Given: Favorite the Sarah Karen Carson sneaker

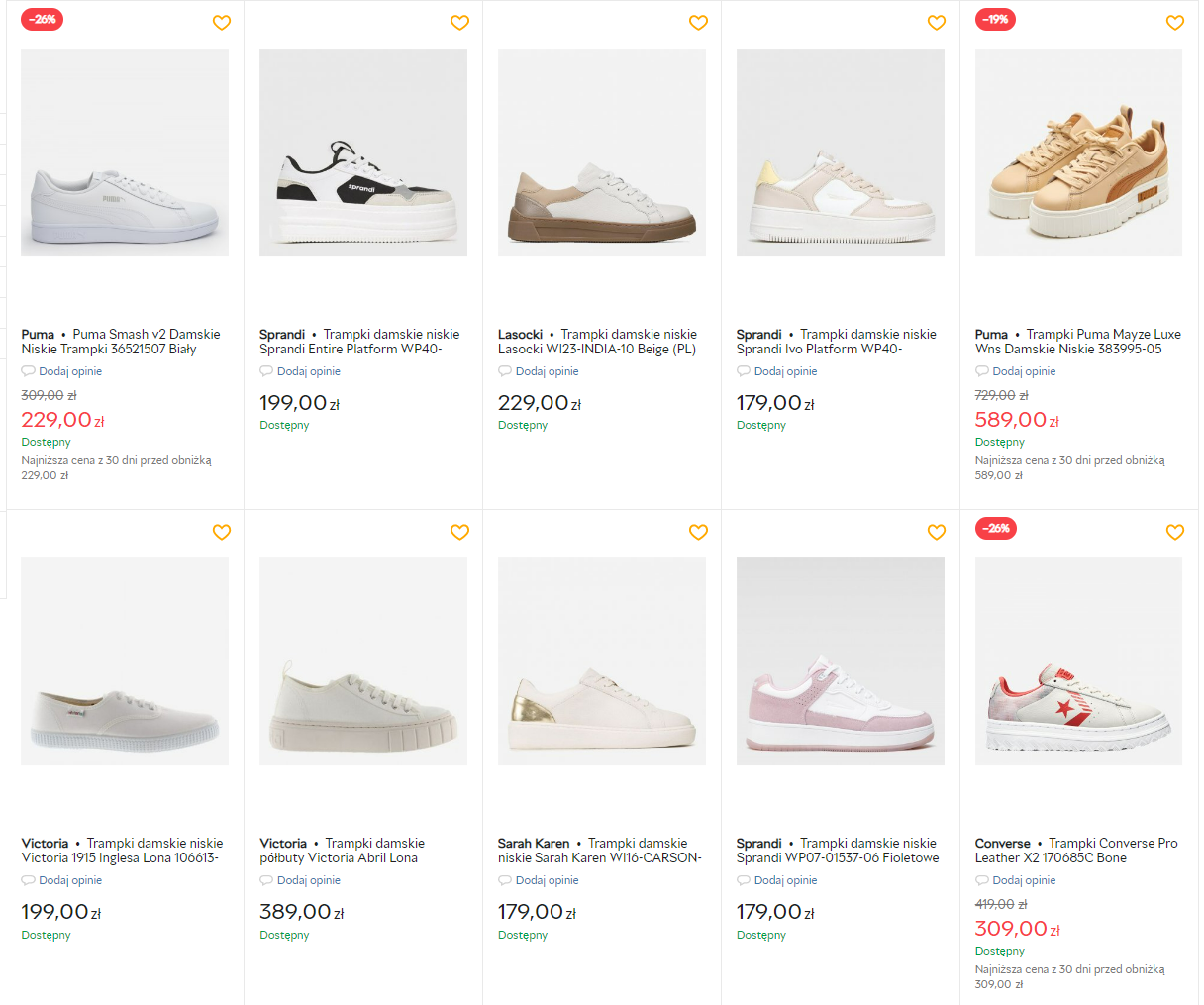Looking at the screenshot, I should pyautogui.click(x=698, y=532).
